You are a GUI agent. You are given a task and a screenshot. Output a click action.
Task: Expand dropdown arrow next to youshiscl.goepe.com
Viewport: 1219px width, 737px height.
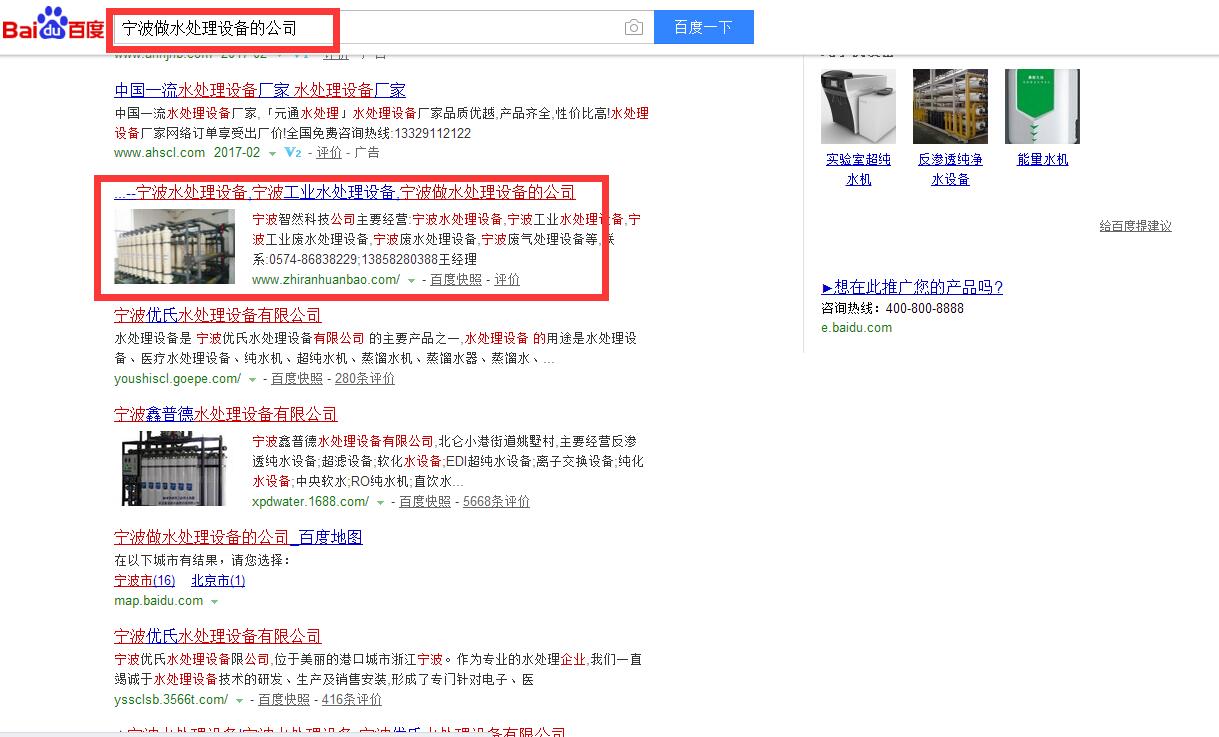(252, 380)
